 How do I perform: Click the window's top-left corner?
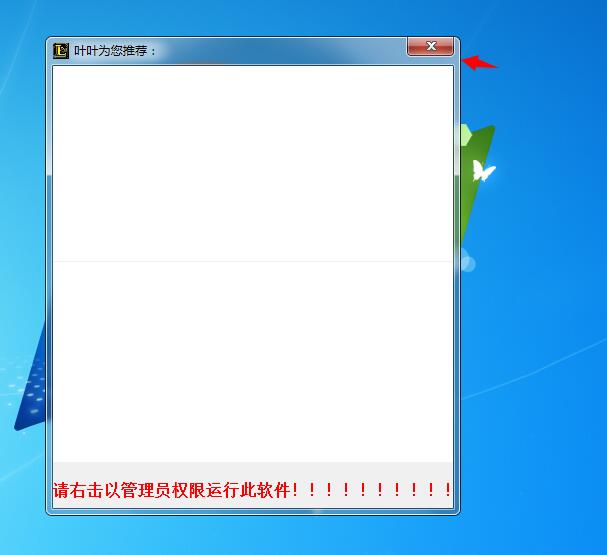(x=49, y=41)
